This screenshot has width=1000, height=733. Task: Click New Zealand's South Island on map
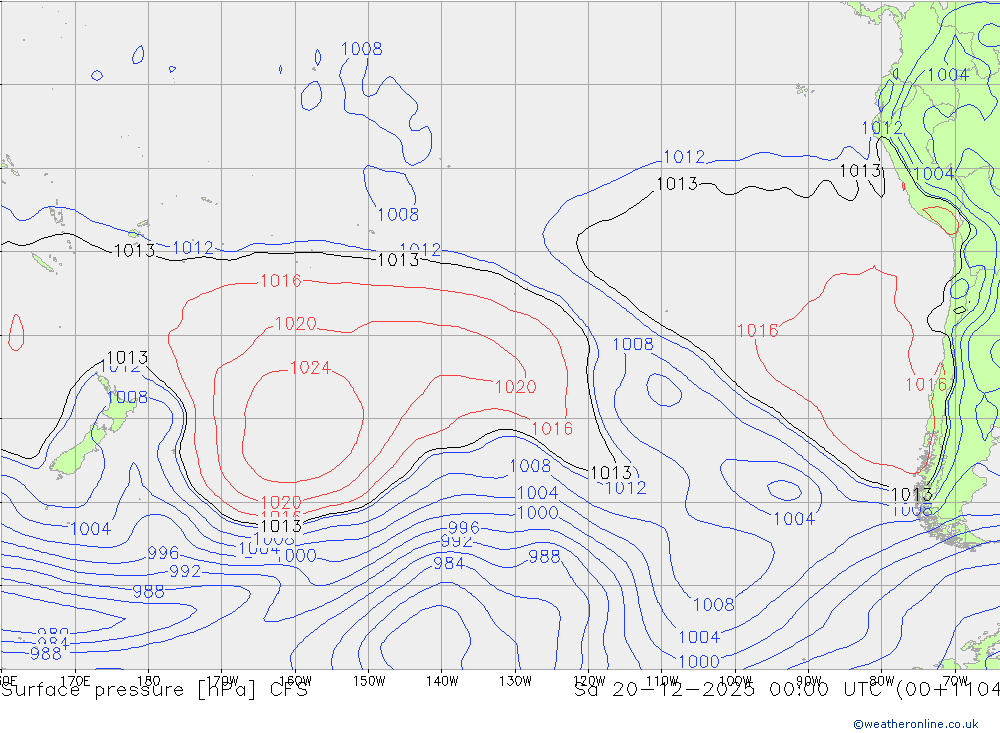(x=77, y=453)
